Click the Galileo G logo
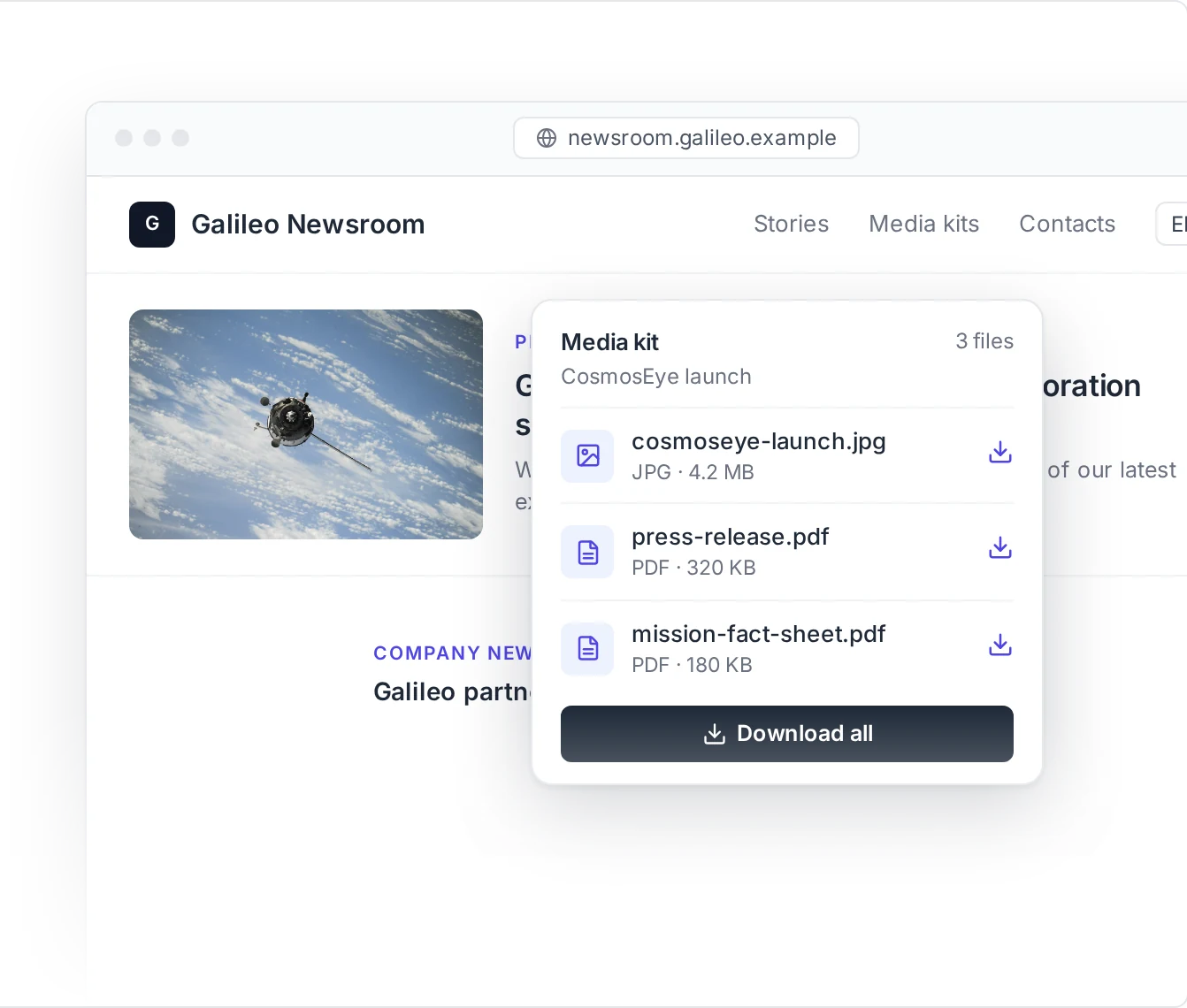 (x=152, y=225)
